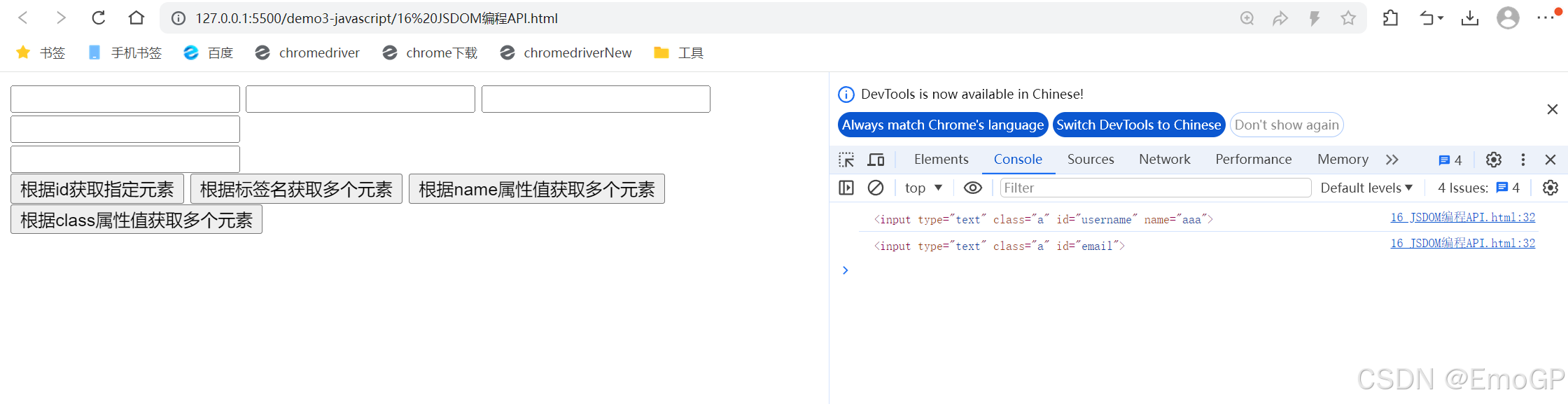Viewport: 1568px width, 404px height.
Task: Click Switch DevTools to Chinese button
Action: tap(1139, 125)
